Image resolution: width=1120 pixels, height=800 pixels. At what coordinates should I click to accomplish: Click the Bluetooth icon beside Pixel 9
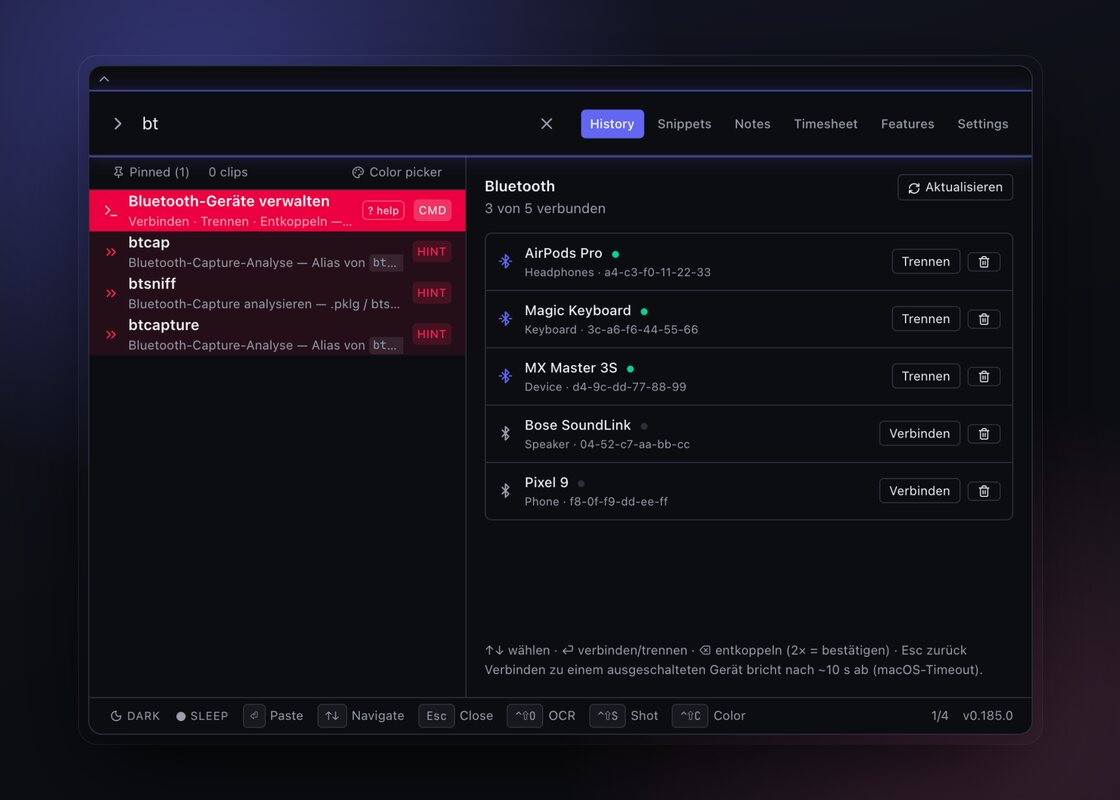click(505, 491)
